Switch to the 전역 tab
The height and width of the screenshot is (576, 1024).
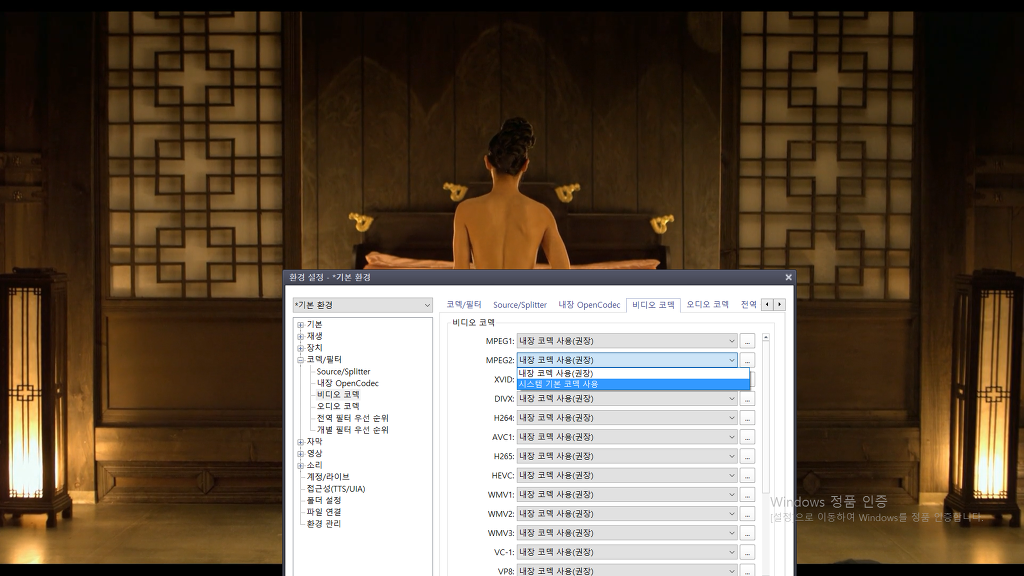(748, 305)
